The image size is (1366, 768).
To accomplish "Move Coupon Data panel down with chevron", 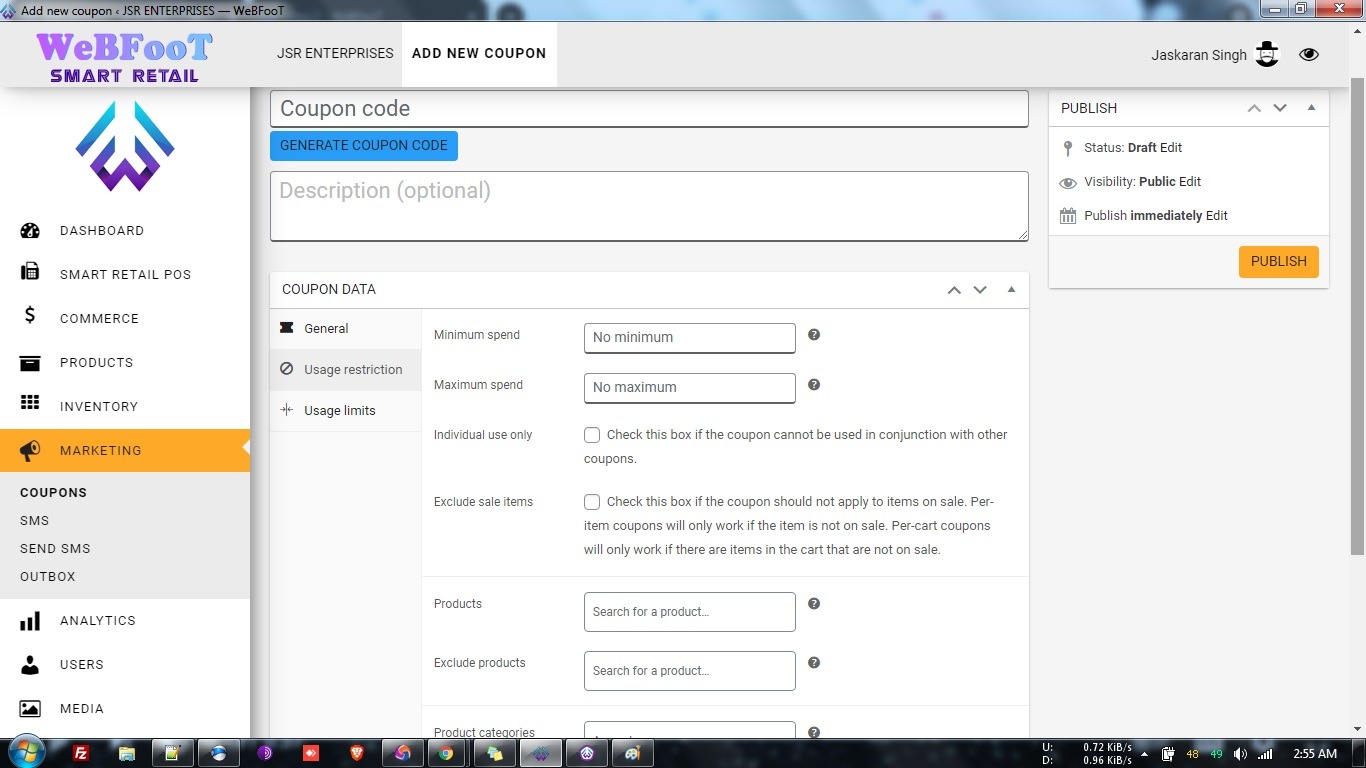I will [980, 290].
